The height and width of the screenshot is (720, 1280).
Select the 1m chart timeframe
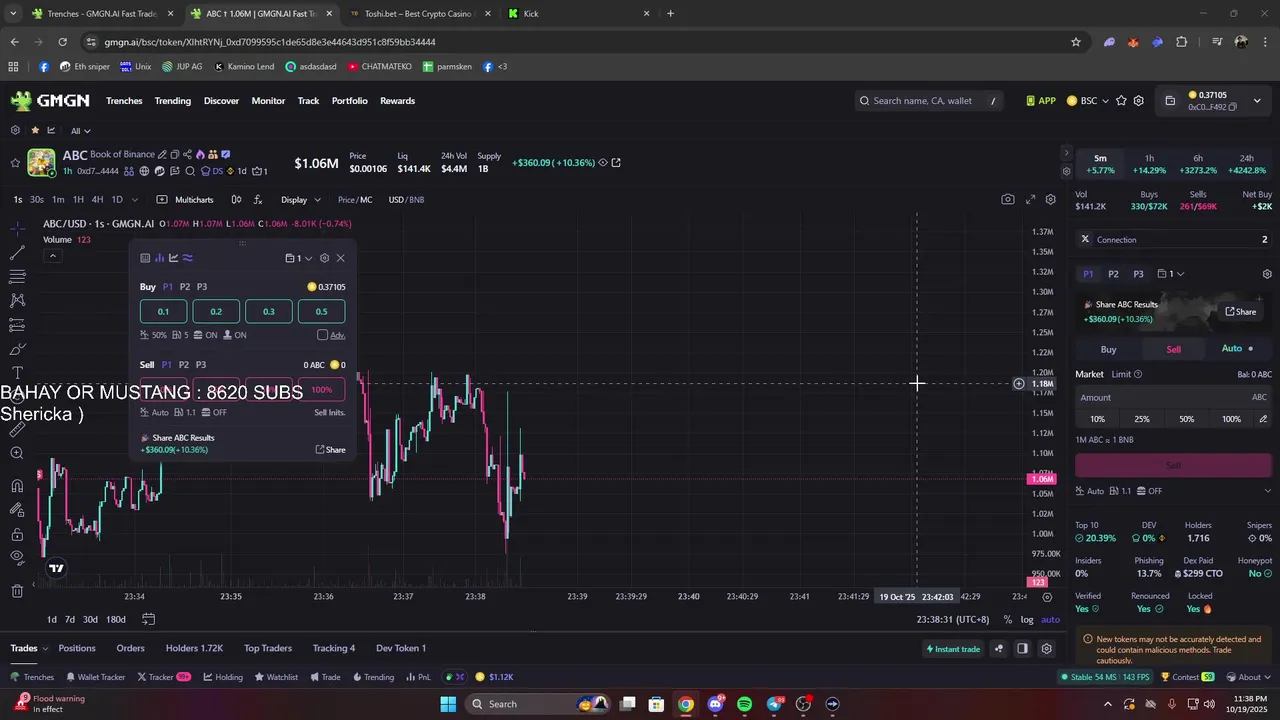tap(58, 200)
